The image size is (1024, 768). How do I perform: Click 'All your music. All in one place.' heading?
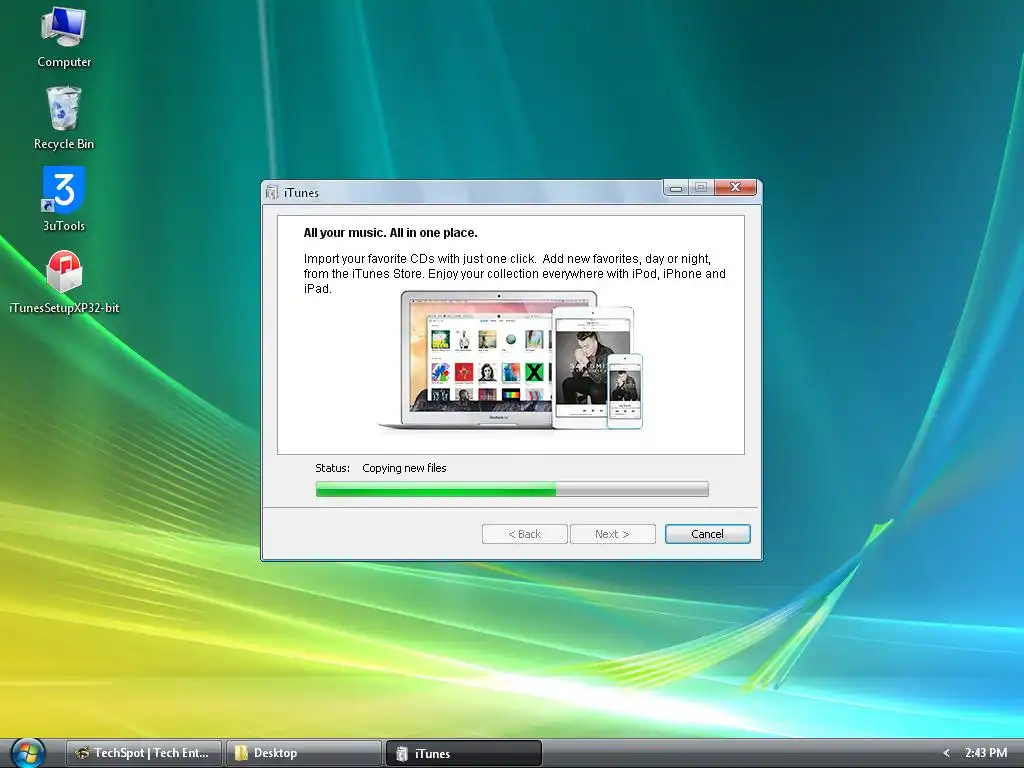coord(391,233)
